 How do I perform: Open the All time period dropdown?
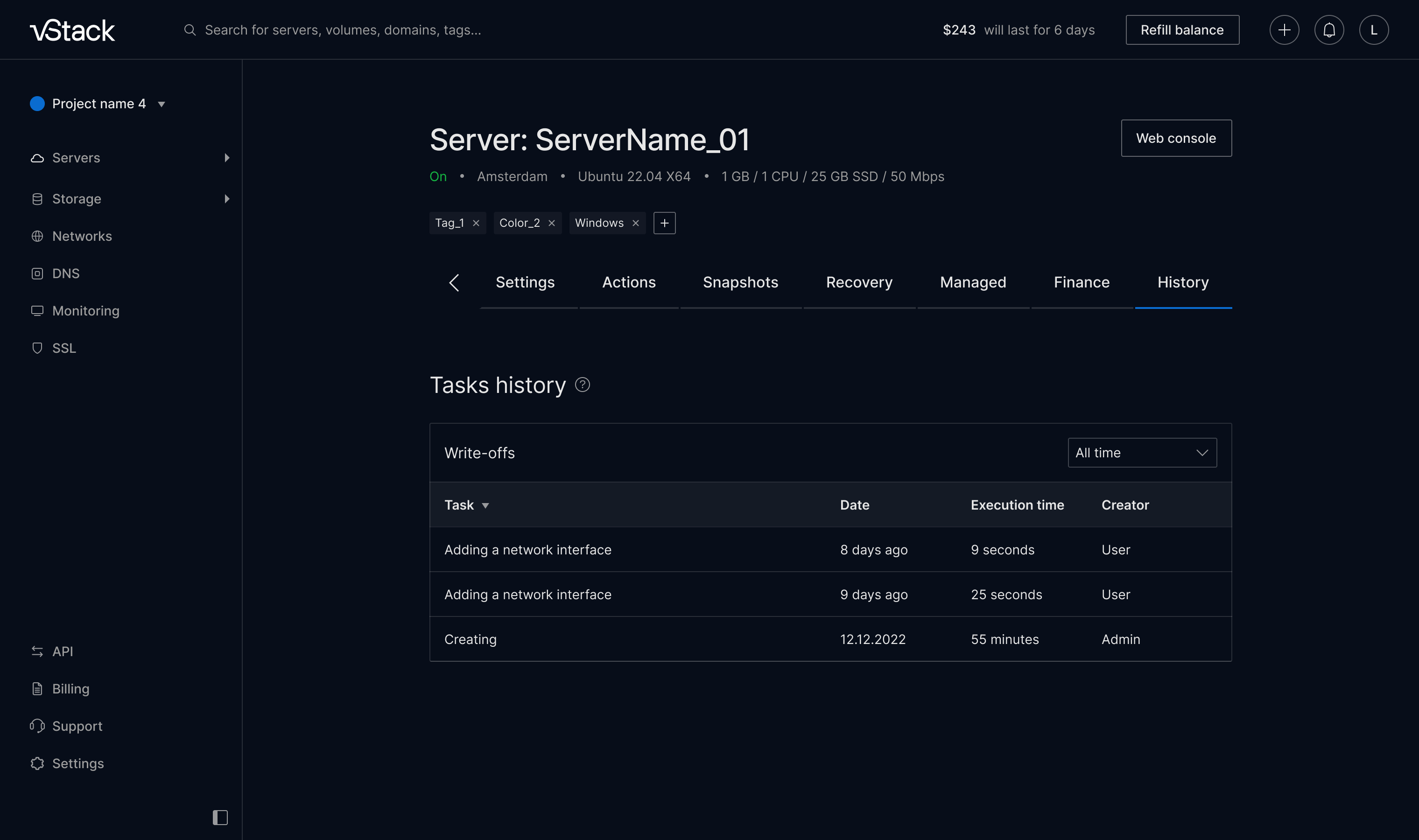click(1142, 453)
